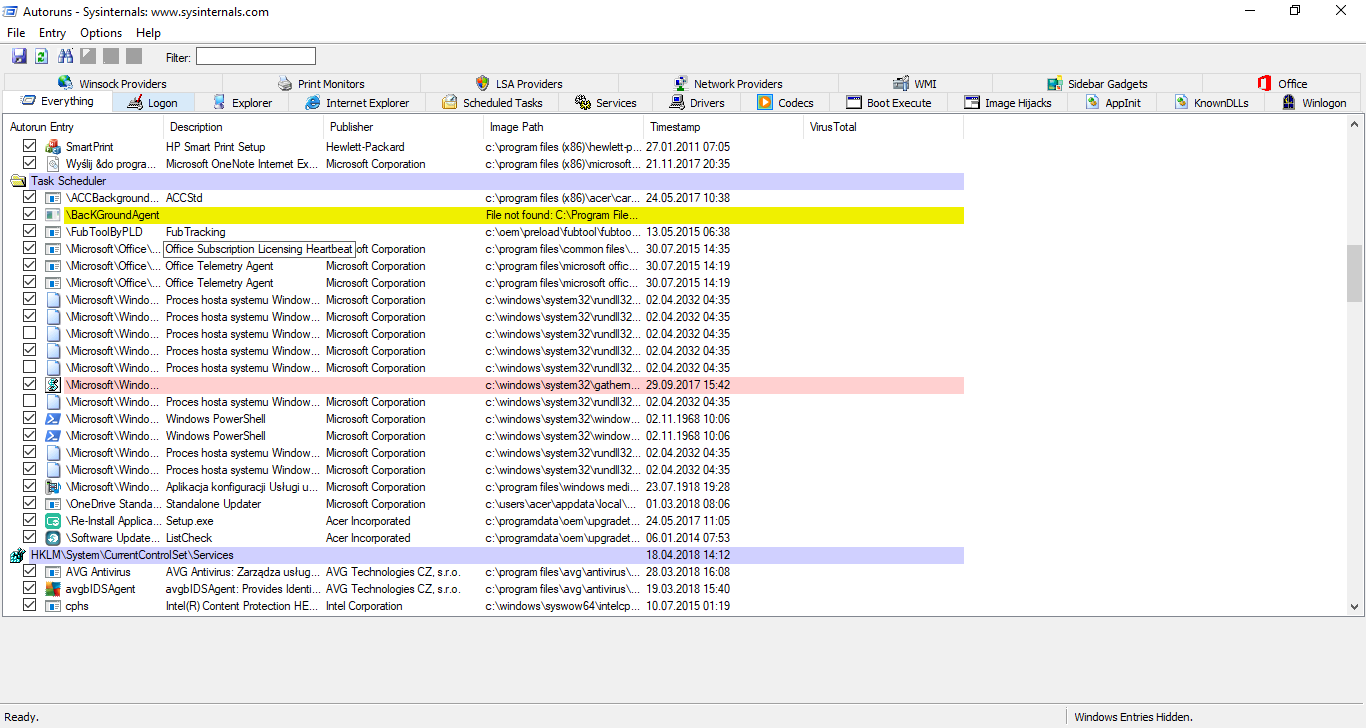Click the Winsock Providers globe icon

(x=65, y=83)
